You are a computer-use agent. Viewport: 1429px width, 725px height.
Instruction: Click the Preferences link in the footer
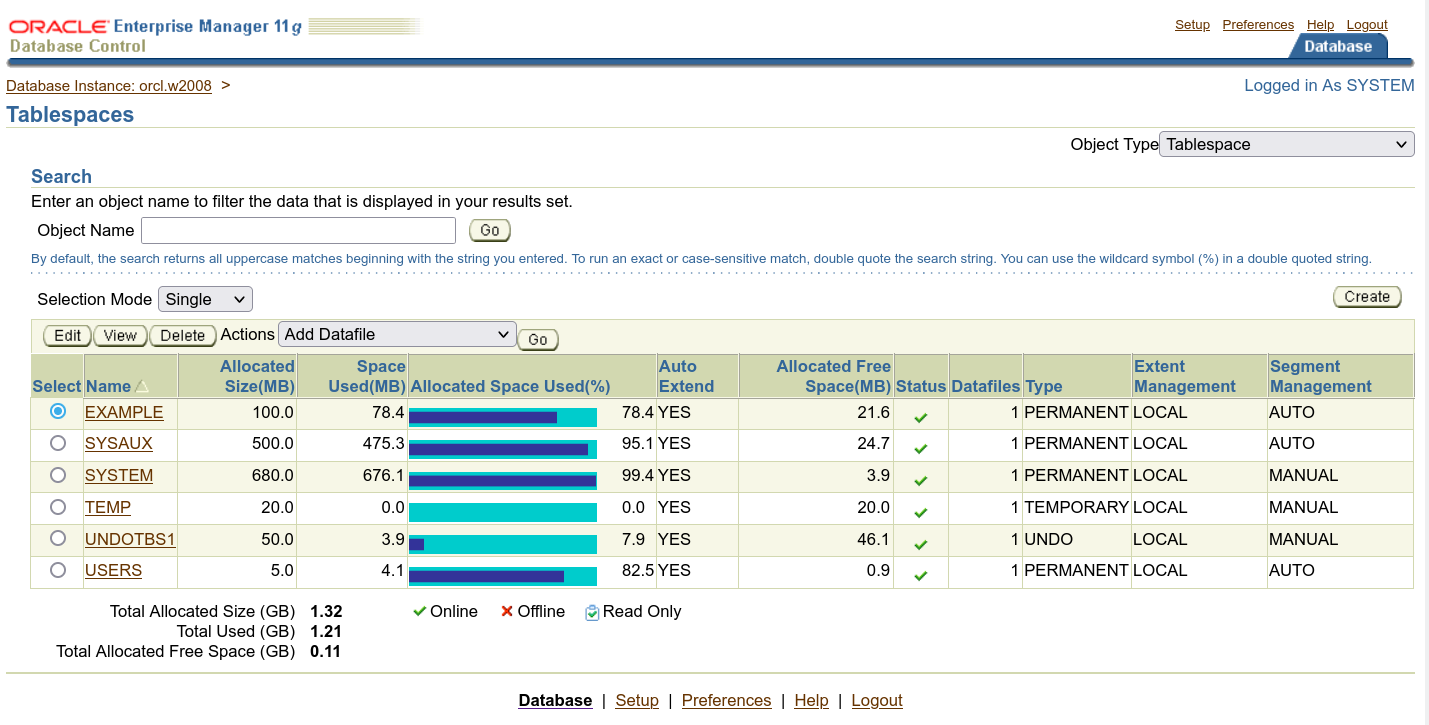click(726, 700)
